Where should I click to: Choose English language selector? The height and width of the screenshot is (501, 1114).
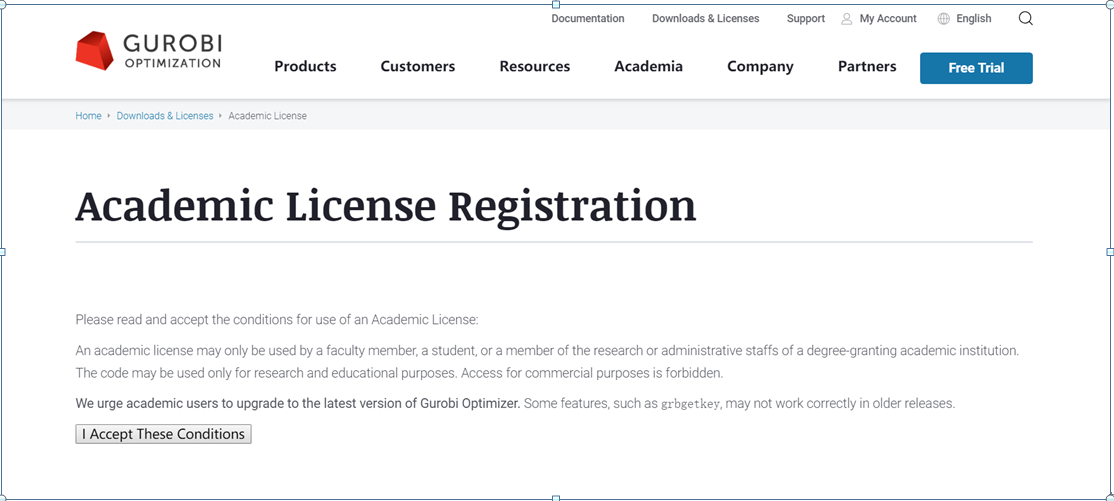[x=973, y=18]
